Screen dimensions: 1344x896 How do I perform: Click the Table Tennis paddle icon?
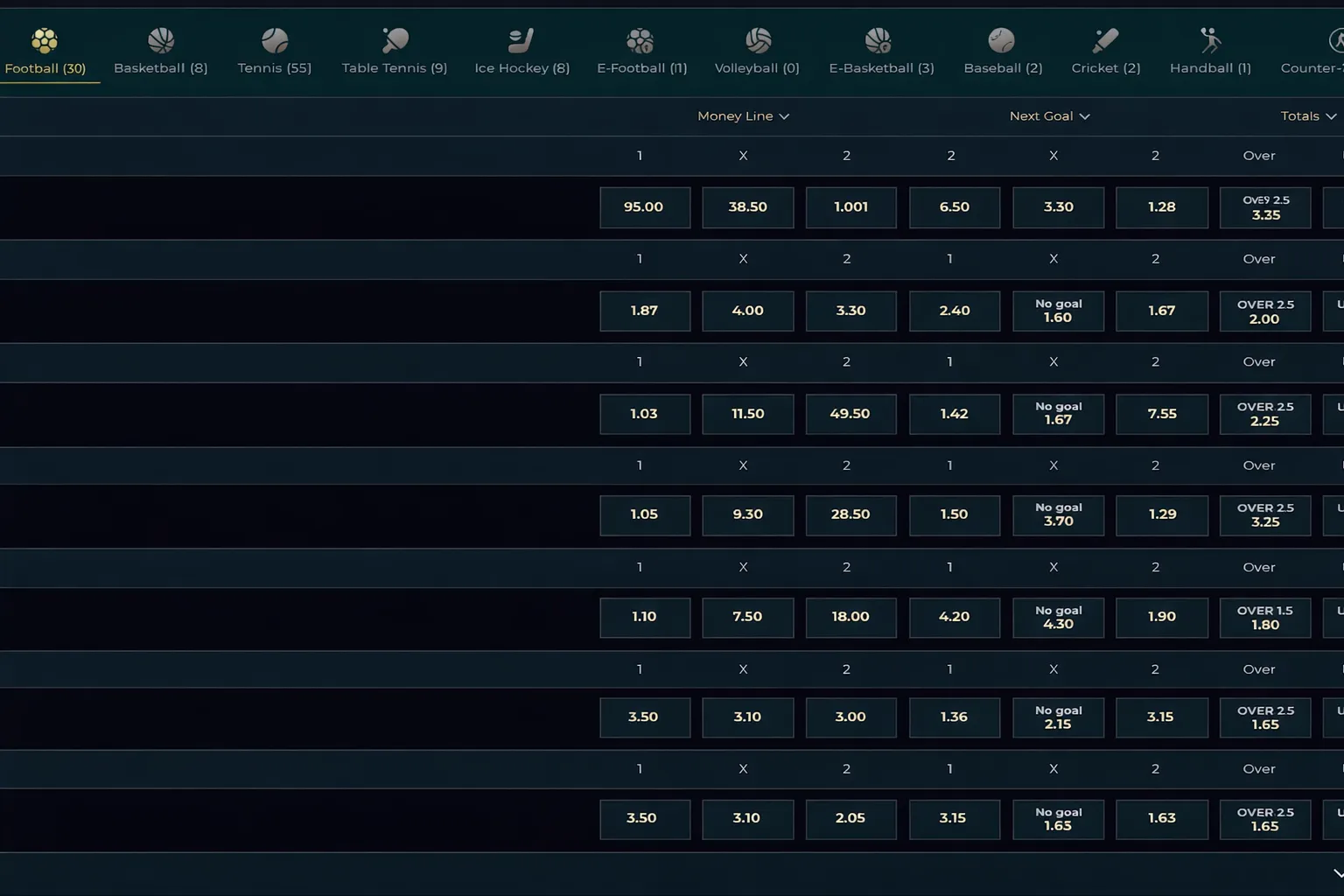[x=394, y=40]
